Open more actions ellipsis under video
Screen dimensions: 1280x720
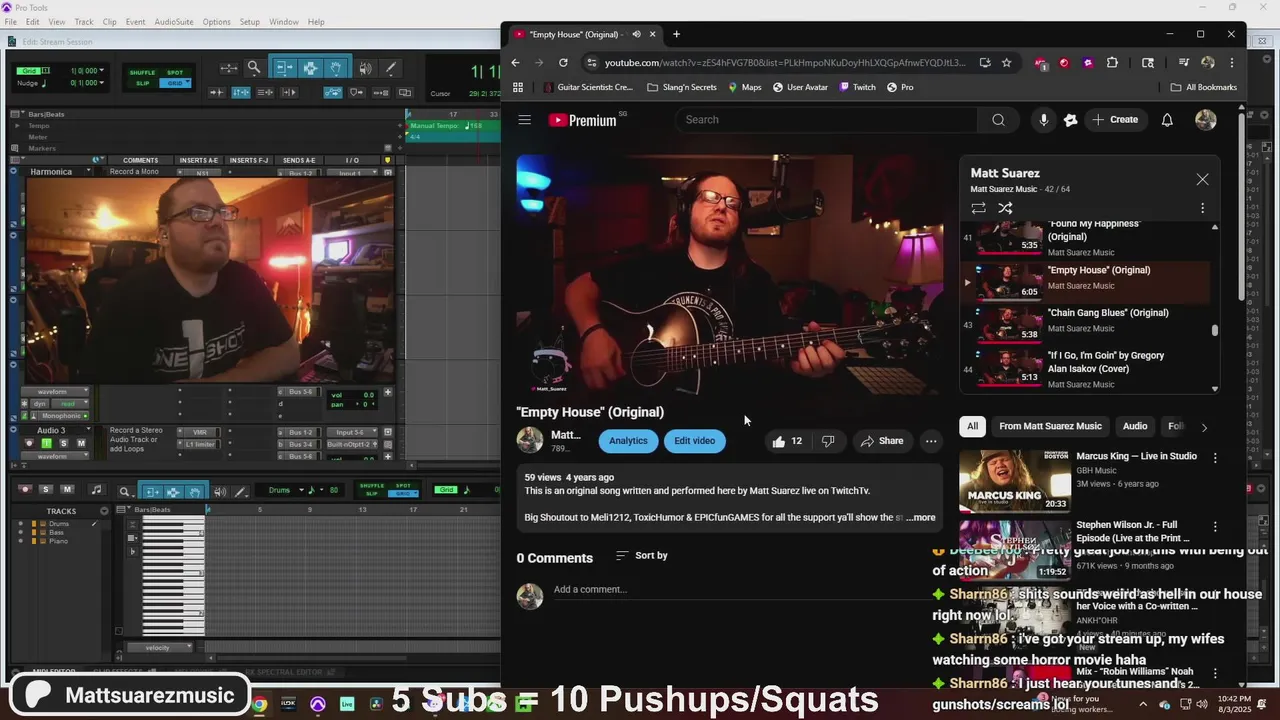tap(931, 441)
